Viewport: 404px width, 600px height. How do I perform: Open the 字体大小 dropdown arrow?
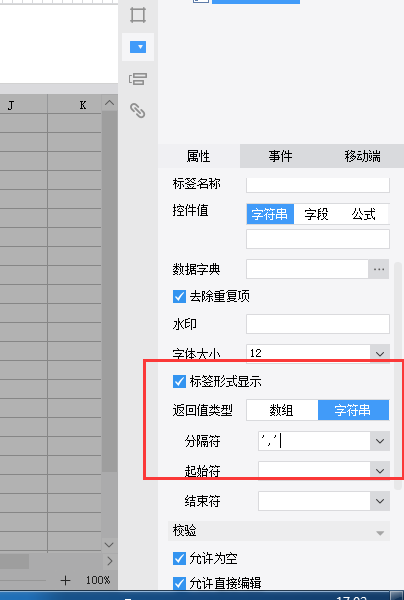380,353
